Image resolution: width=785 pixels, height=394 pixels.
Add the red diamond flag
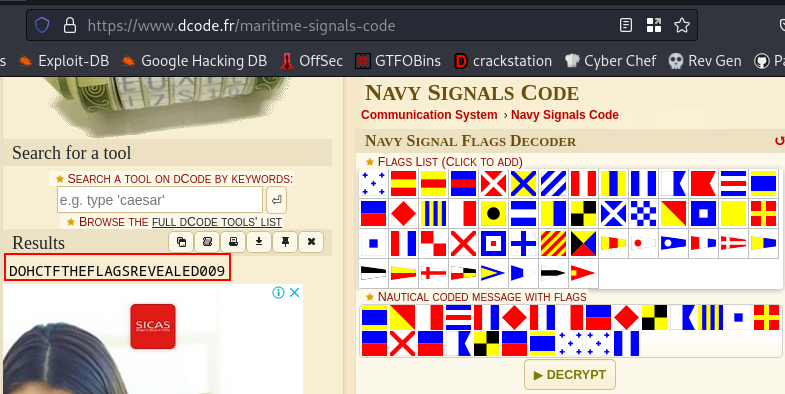click(x=404, y=214)
